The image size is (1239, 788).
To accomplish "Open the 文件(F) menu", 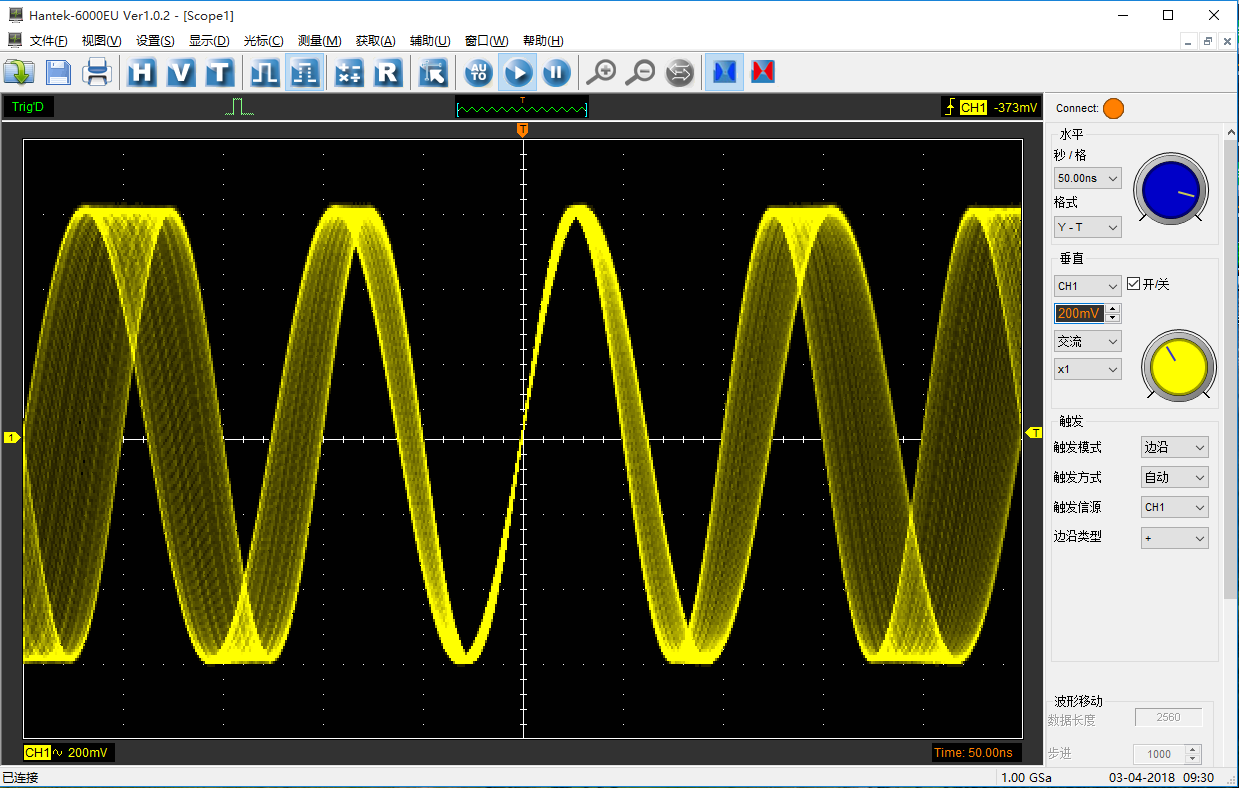I will [48, 41].
